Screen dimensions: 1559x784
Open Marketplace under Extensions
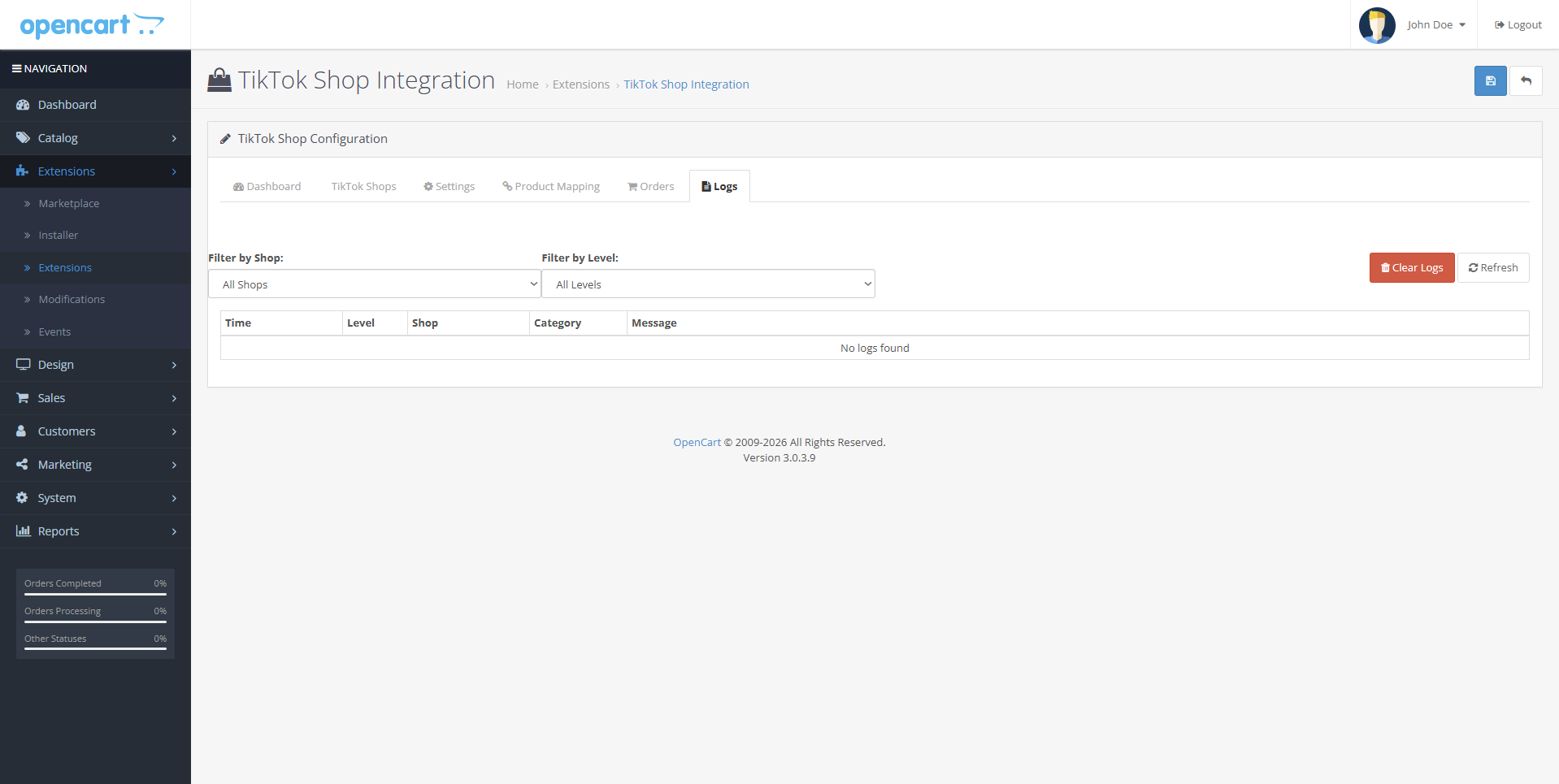point(95,204)
